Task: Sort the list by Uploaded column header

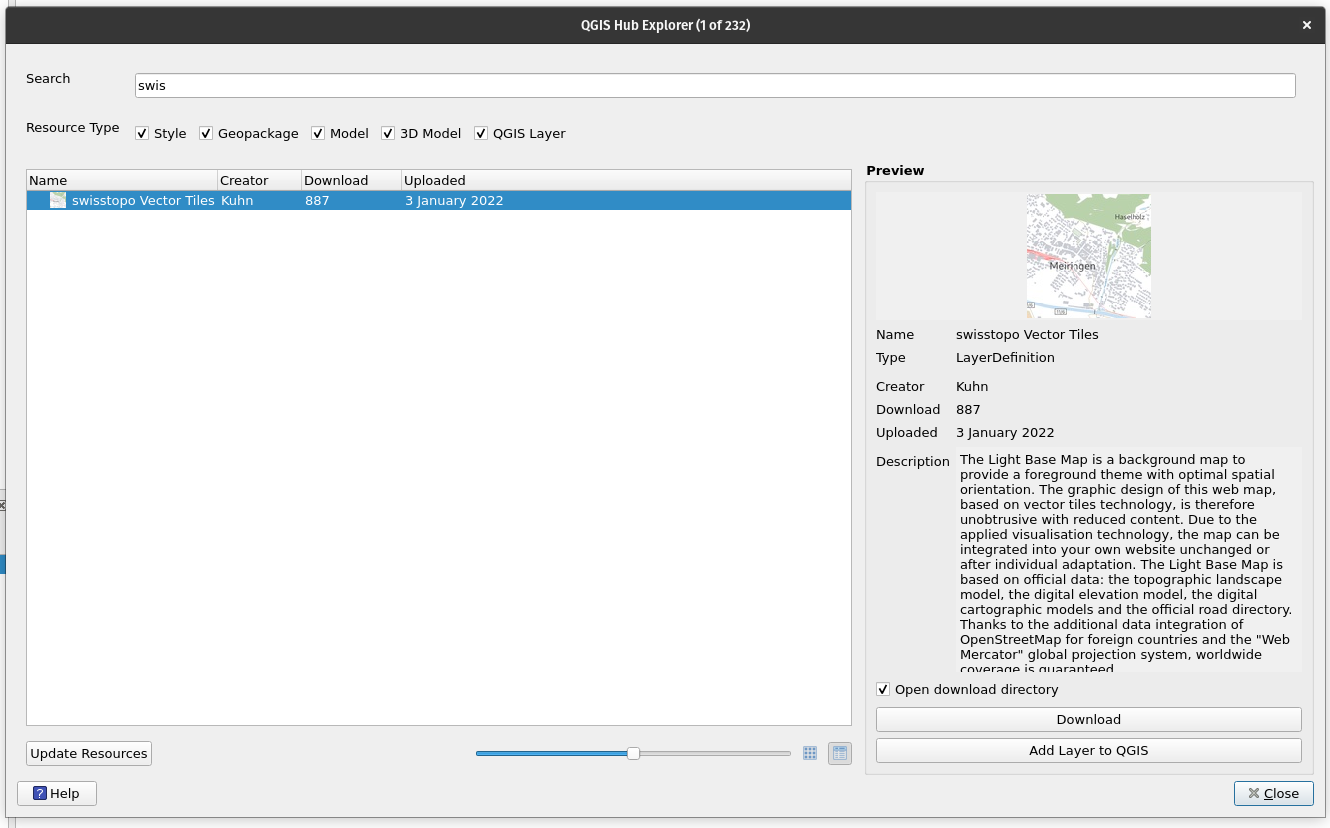Action: [x=626, y=180]
